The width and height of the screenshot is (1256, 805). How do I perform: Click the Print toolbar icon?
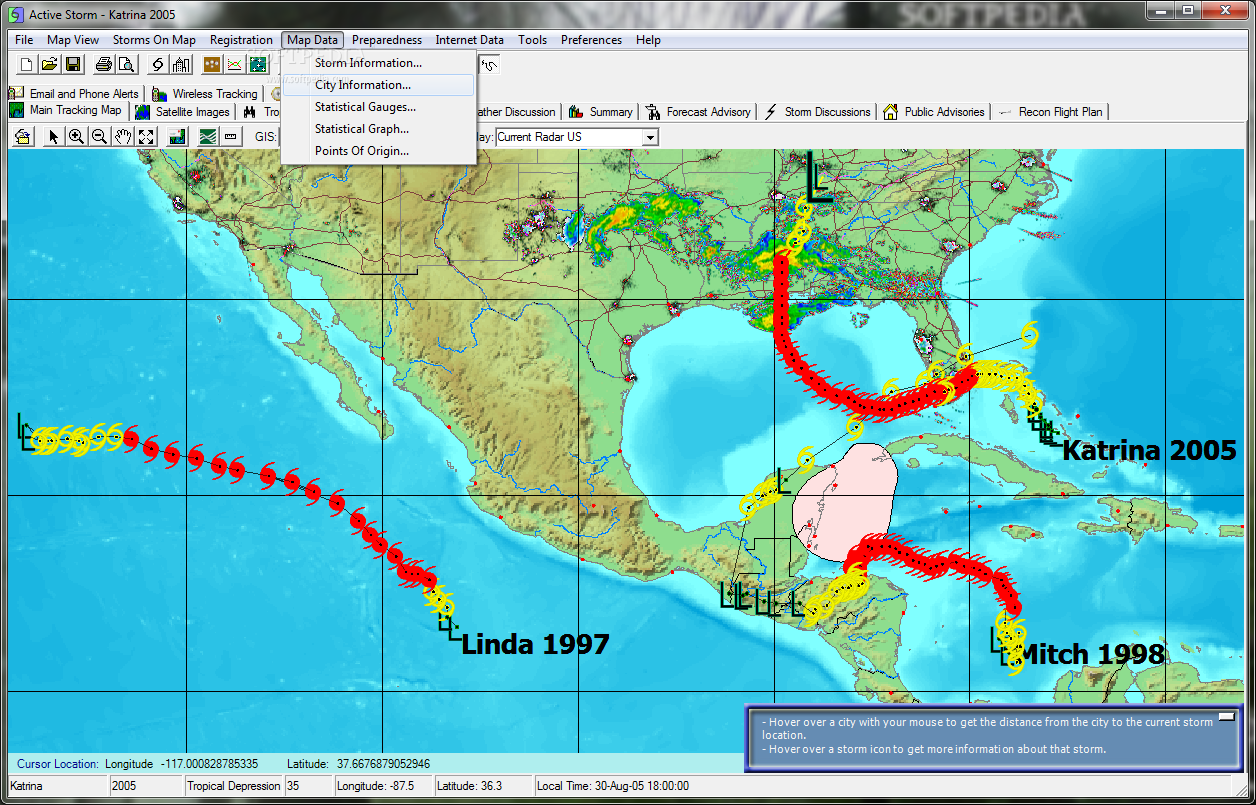(104, 65)
